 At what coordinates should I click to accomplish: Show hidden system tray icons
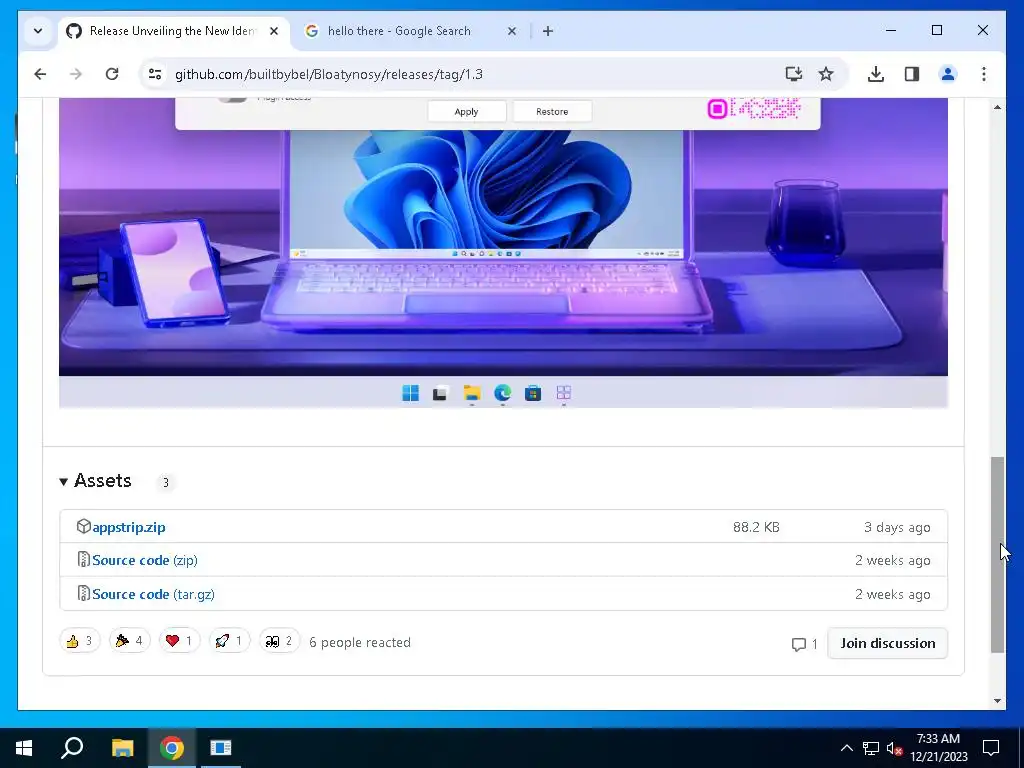pyautogui.click(x=846, y=748)
